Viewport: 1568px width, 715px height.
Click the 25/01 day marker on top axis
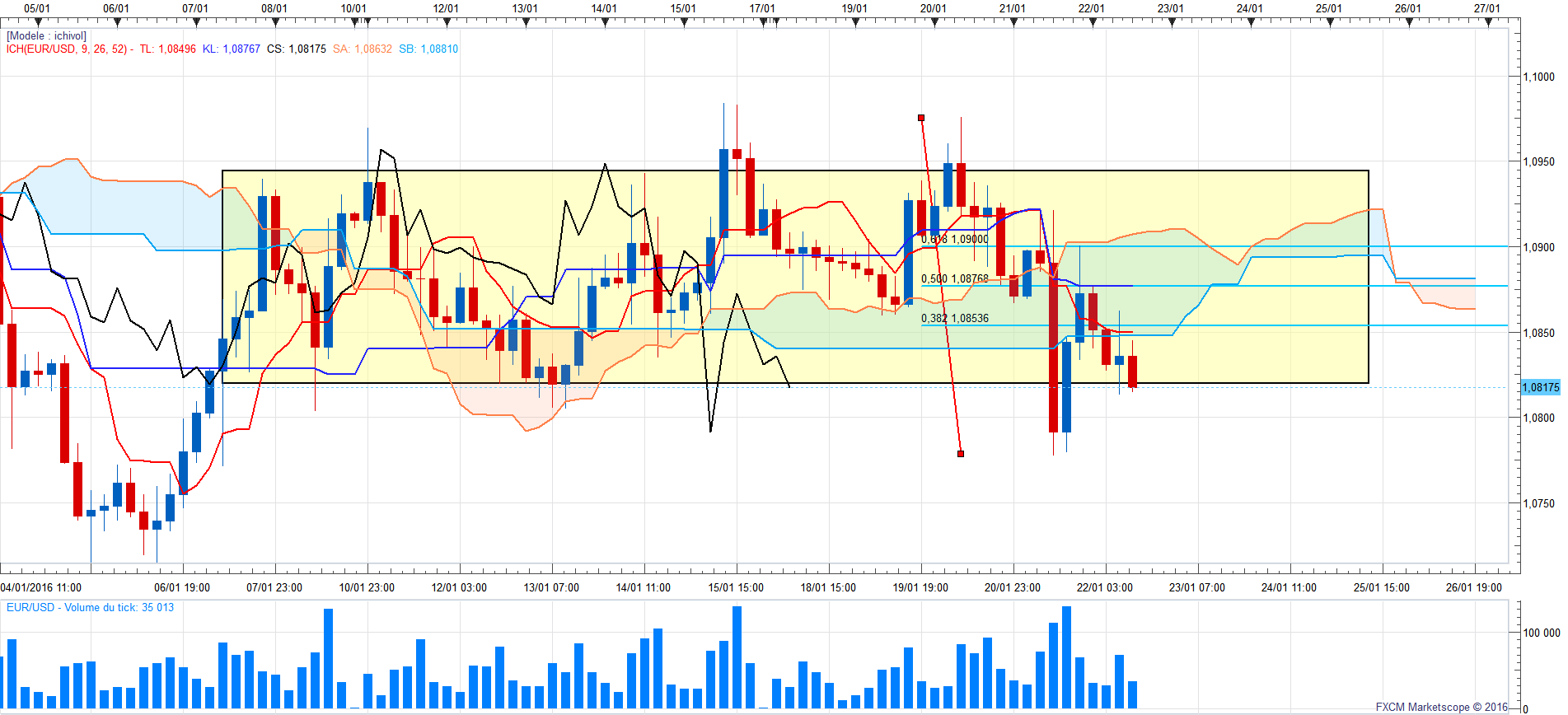1329,9
